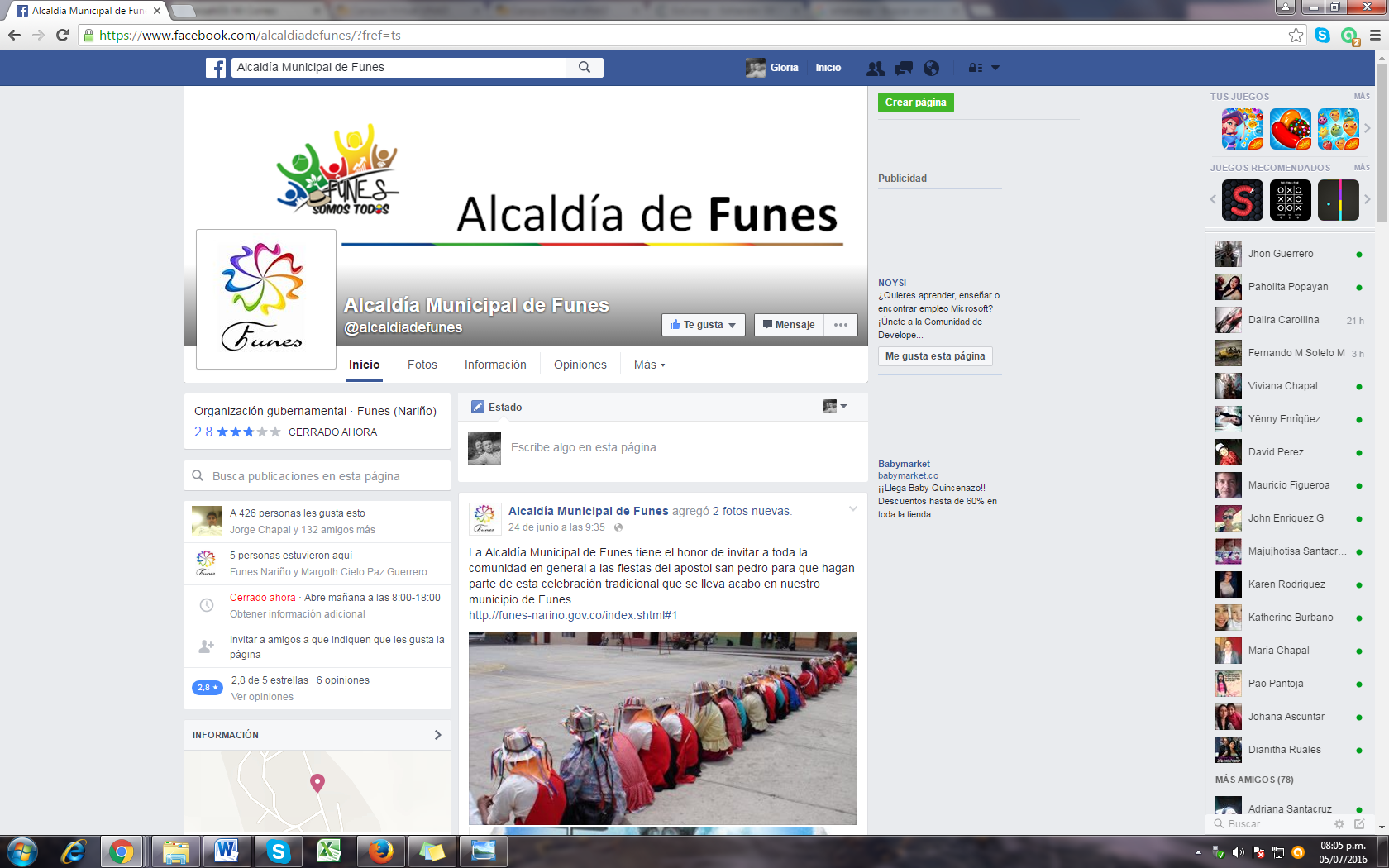Viewport: 1389px width, 868px height.
Task: Open the Te gusta dropdown button
Action: point(704,325)
